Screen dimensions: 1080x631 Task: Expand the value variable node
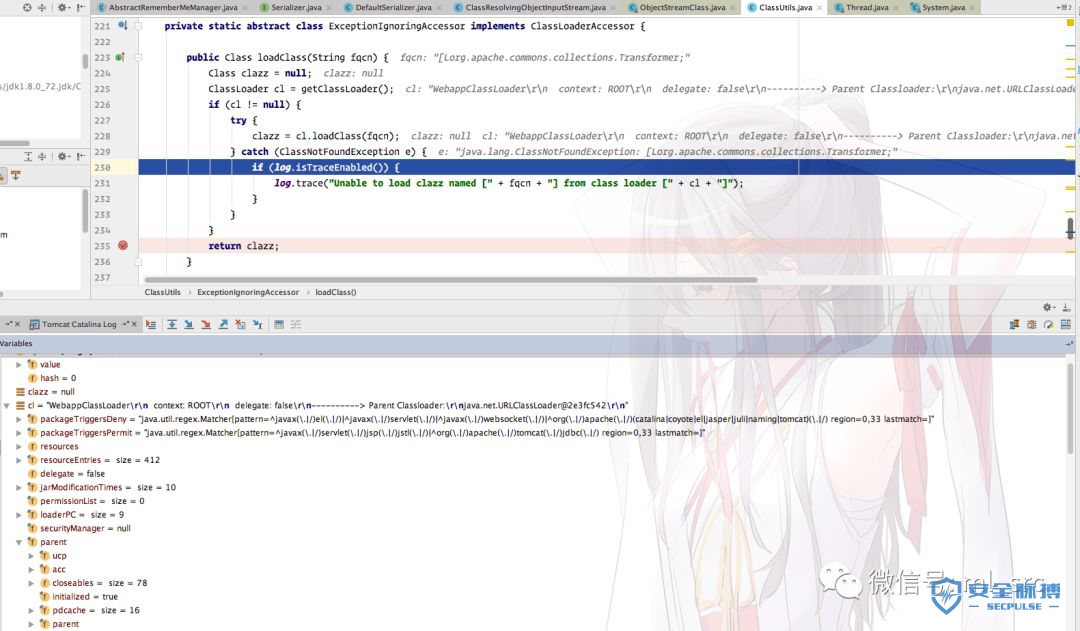coord(19,364)
